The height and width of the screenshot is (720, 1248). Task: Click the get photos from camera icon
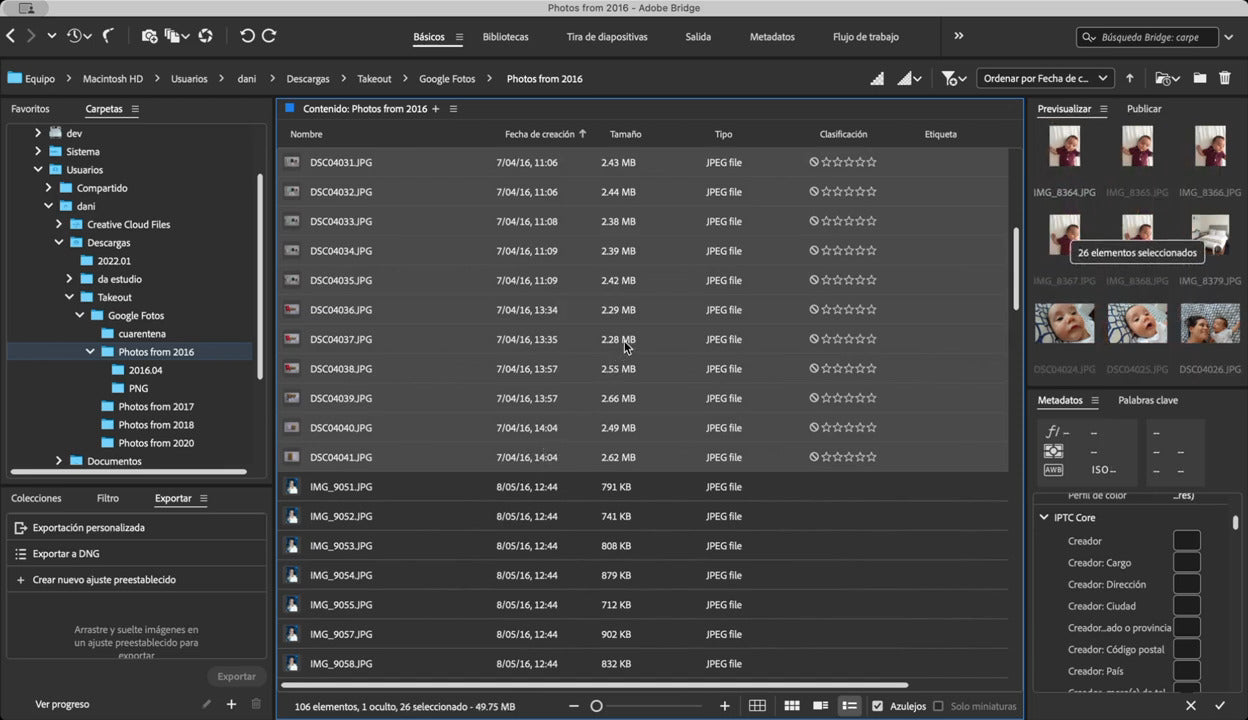[149, 36]
